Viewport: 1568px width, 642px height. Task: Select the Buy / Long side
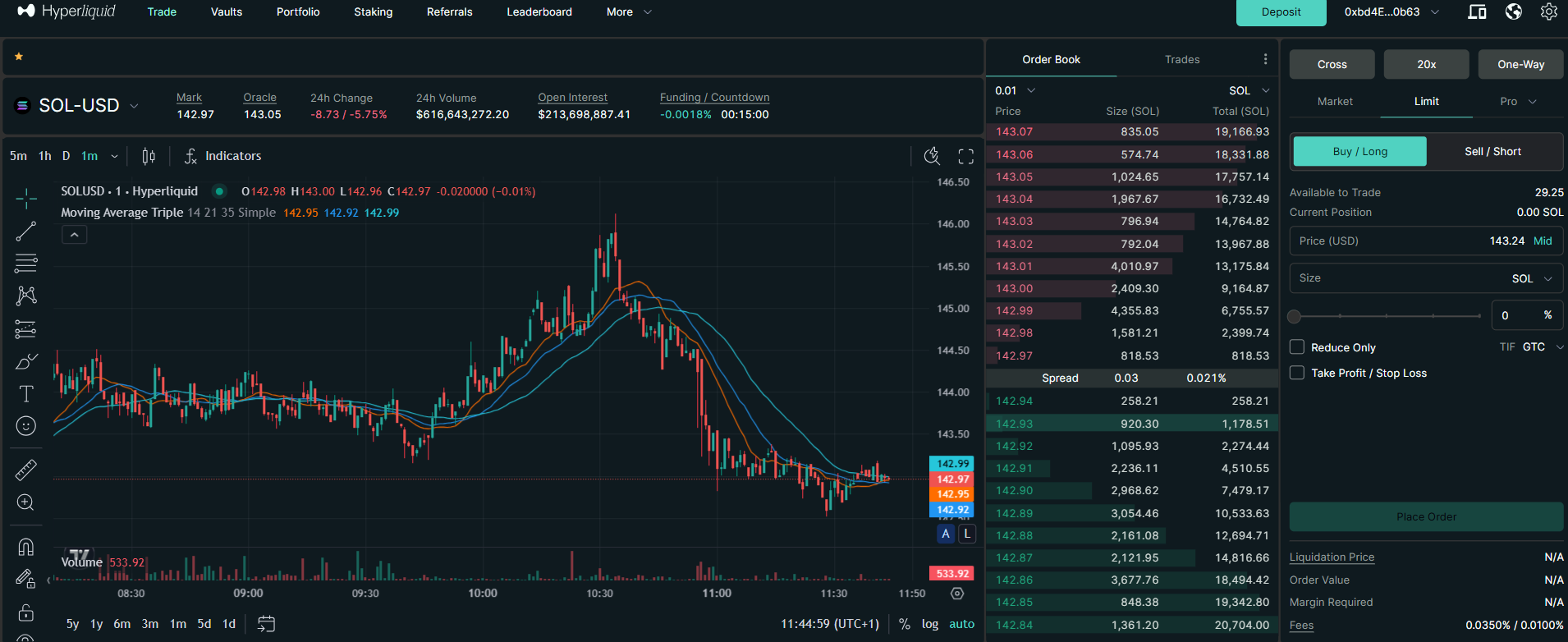coord(1360,151)
